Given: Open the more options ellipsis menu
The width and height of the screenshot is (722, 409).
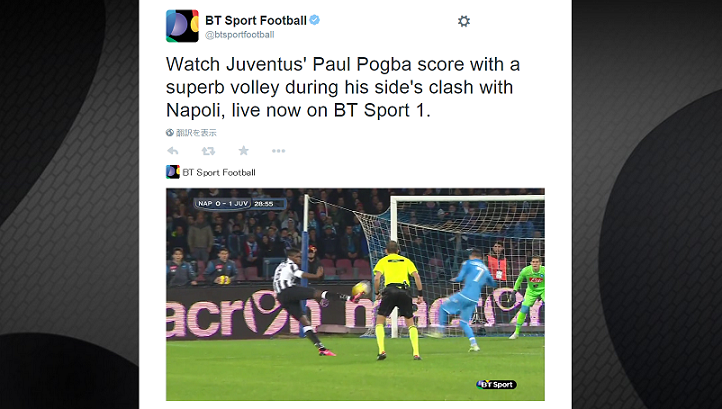Looking at the screenshot, I should coord(278,151).
